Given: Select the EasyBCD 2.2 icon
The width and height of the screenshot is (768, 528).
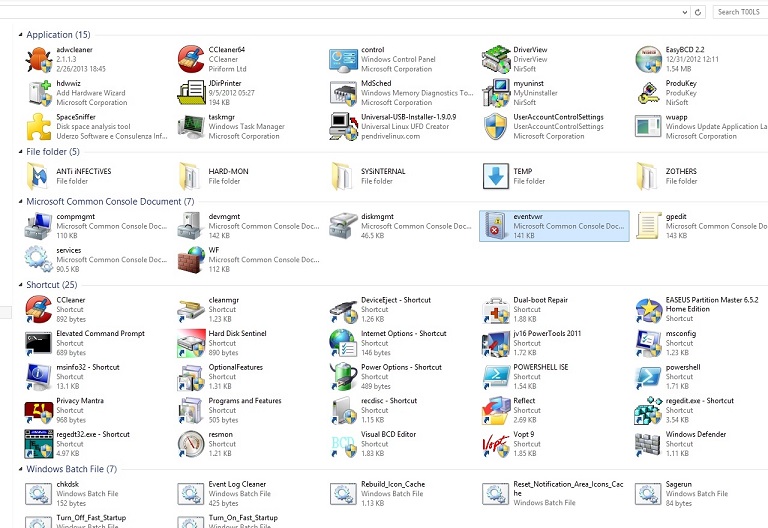Looking at the screenshot, I should click(648, 59).
